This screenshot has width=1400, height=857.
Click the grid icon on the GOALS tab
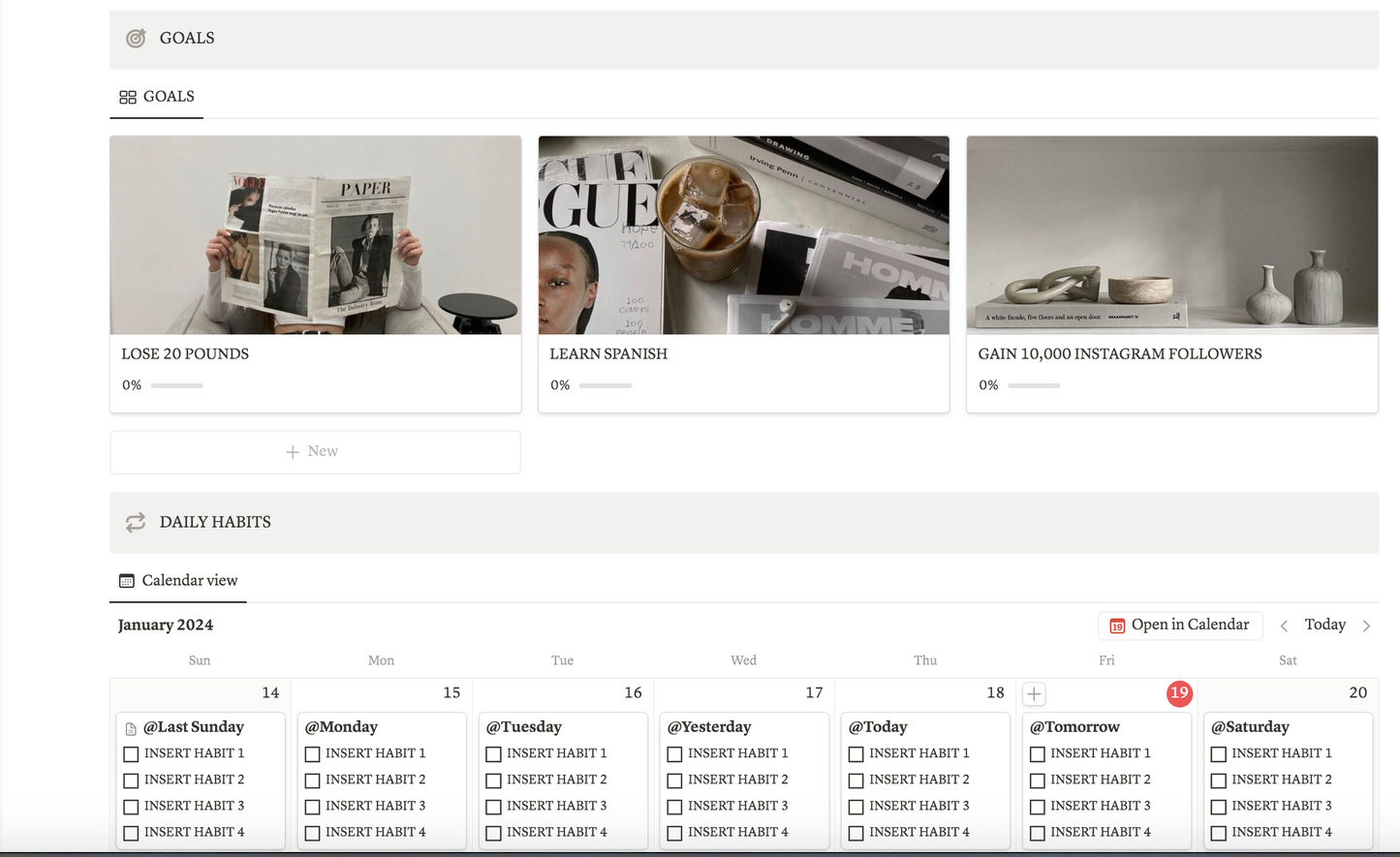click(126, 97)
